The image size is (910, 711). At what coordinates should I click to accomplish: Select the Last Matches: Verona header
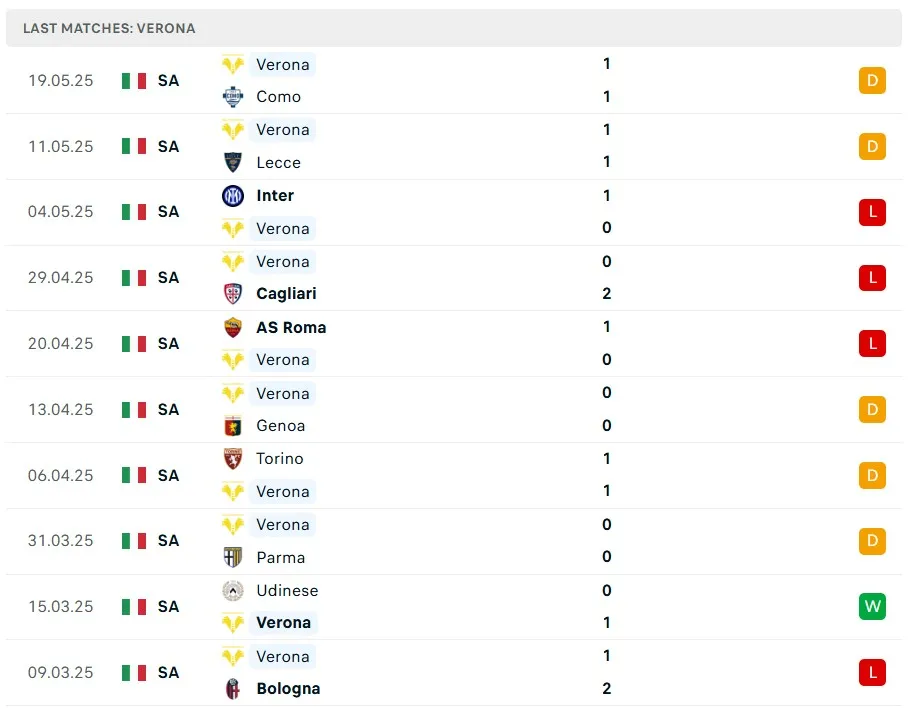pyautogui.click(x=109, y=28)
